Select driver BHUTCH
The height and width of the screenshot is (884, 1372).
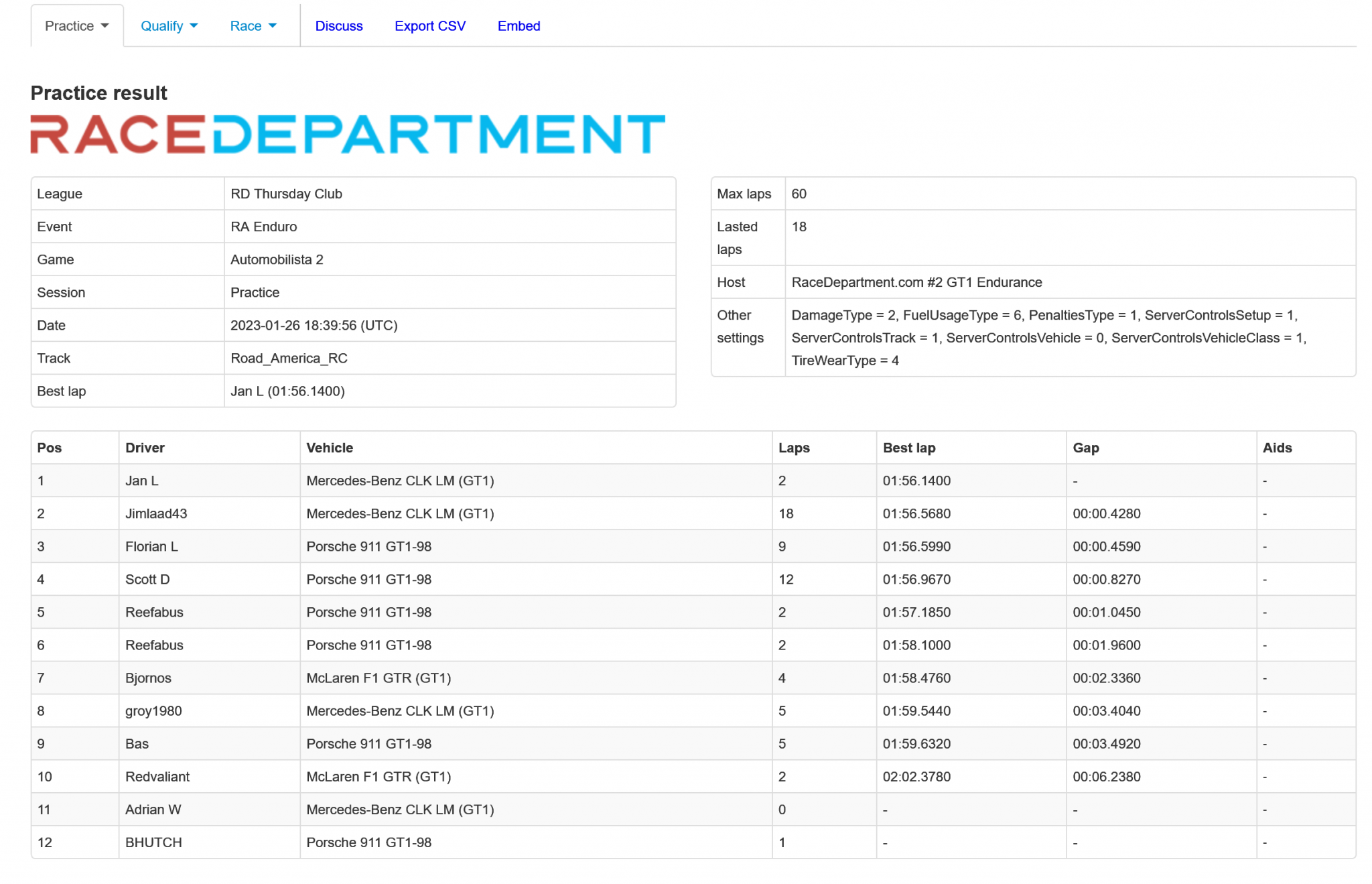(153, 842)
